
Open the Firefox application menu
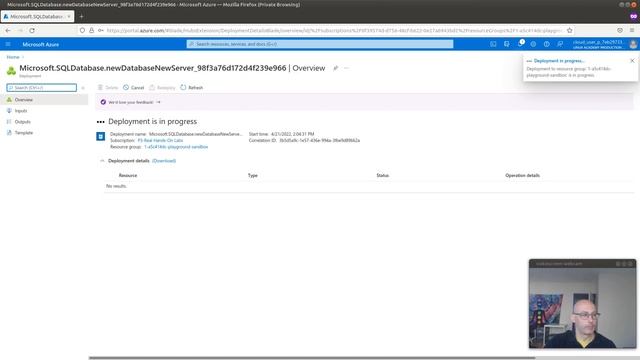(632, 31)
